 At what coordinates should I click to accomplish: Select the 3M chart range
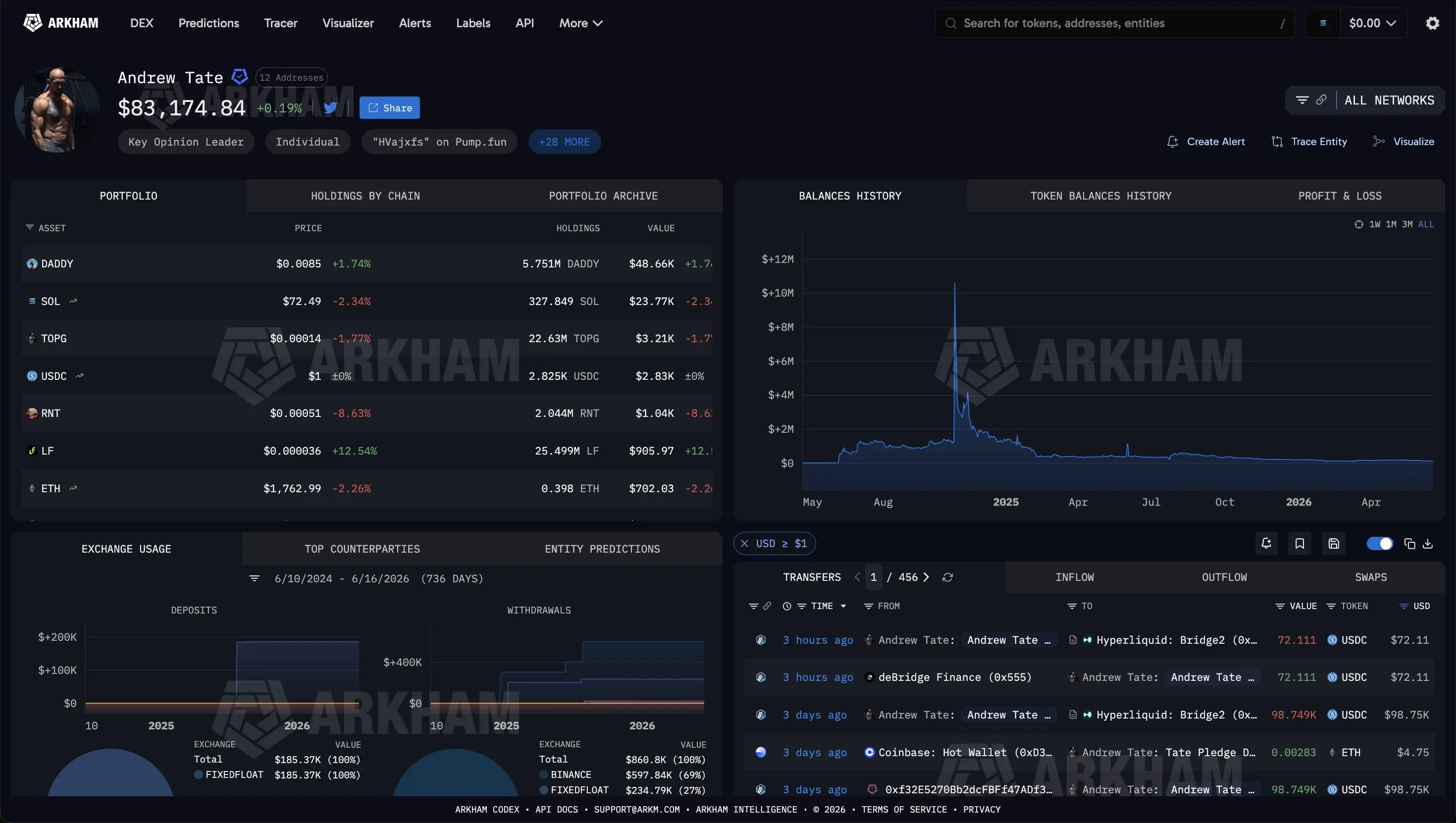click(1407, 224)
